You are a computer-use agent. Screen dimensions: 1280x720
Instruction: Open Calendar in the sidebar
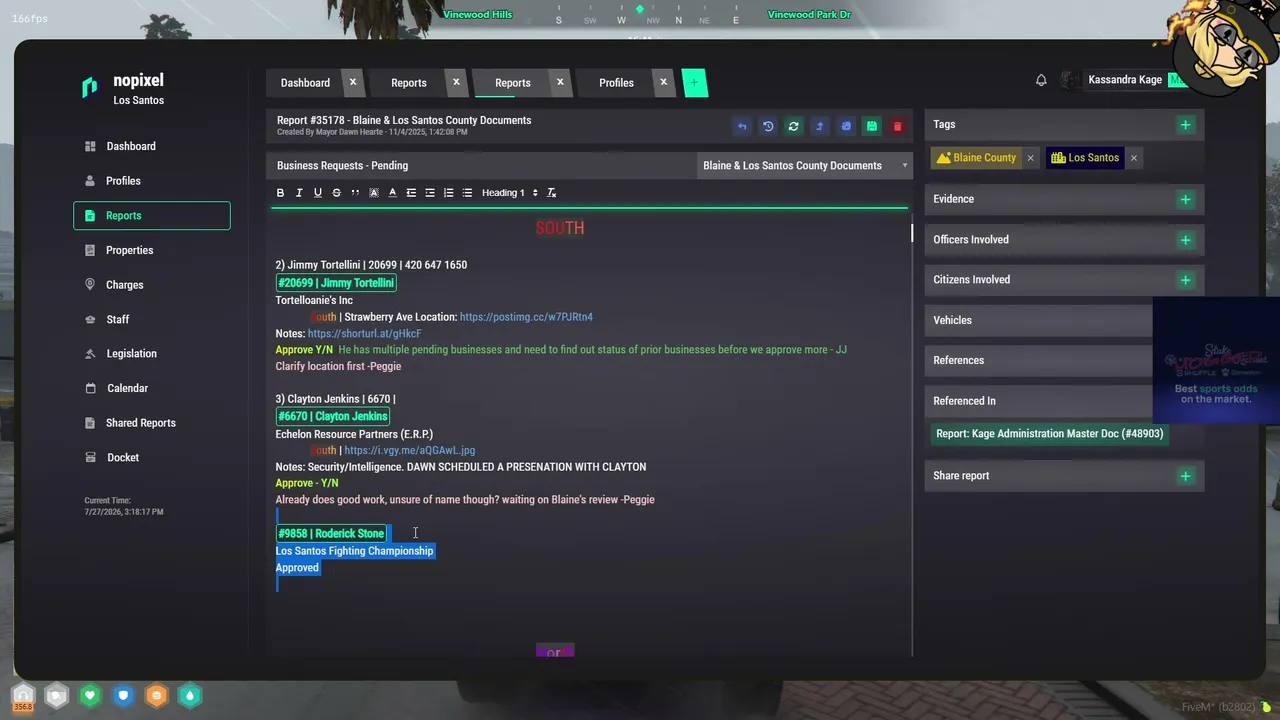coord(152,388)
